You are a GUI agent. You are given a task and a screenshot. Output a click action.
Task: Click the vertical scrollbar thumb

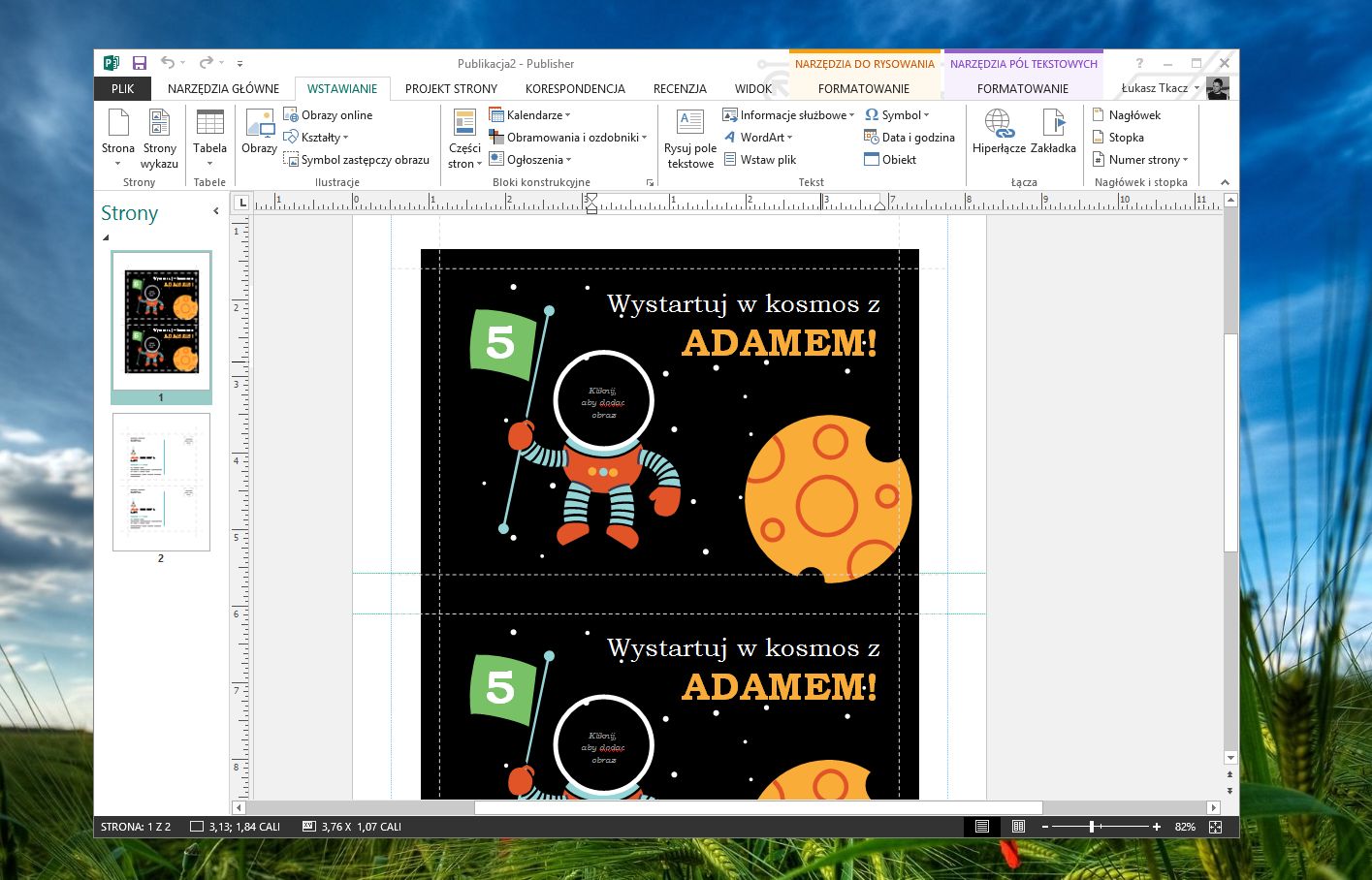[x=1230, y=442]
